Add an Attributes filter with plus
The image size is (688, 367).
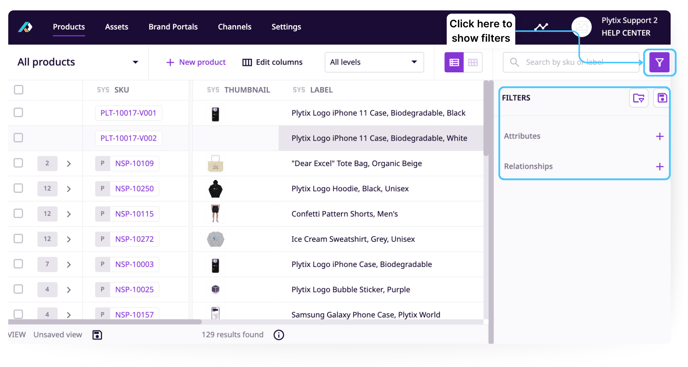point(659,137)
